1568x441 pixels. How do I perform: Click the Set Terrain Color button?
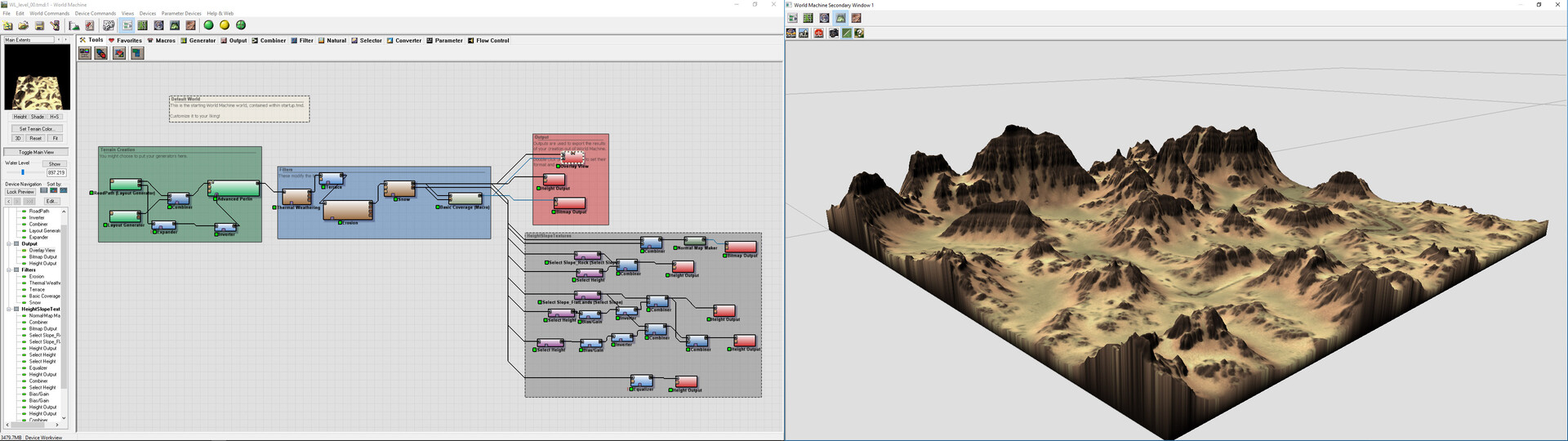pyautogui.click(x=37, y=128)
